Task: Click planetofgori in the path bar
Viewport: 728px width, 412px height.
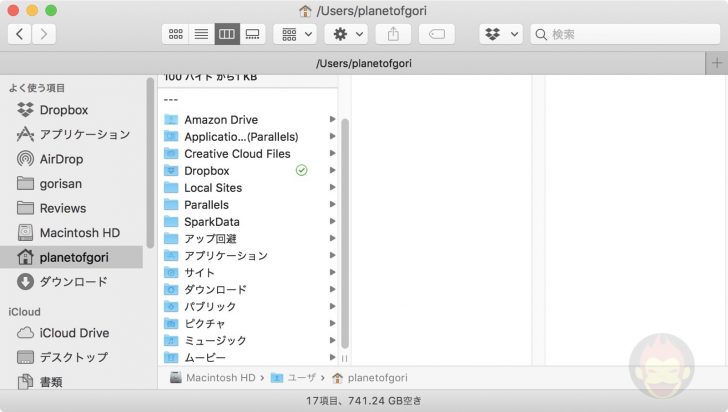Action: click(x=370, y=378)
